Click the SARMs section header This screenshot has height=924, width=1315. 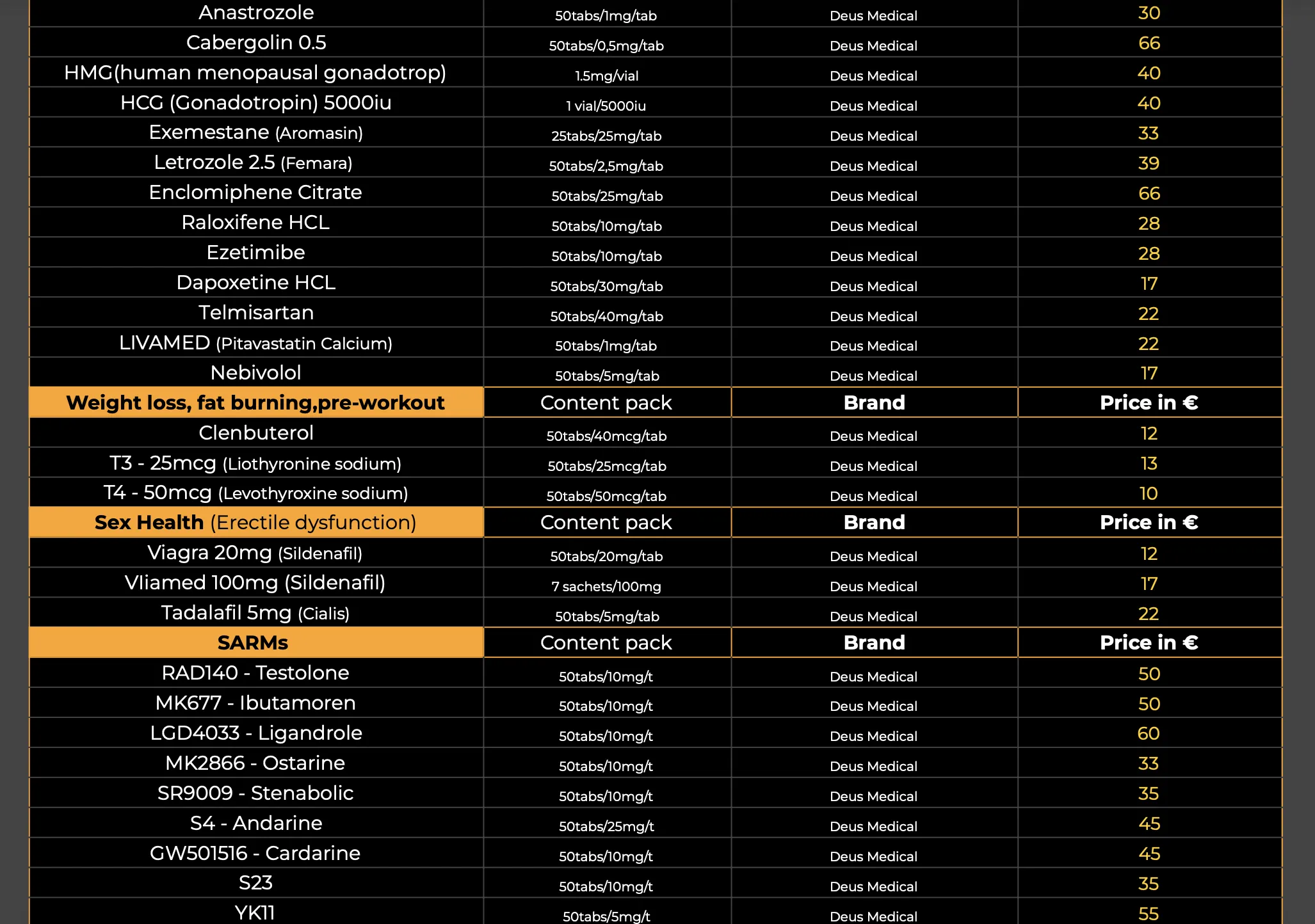click(256, 642)
